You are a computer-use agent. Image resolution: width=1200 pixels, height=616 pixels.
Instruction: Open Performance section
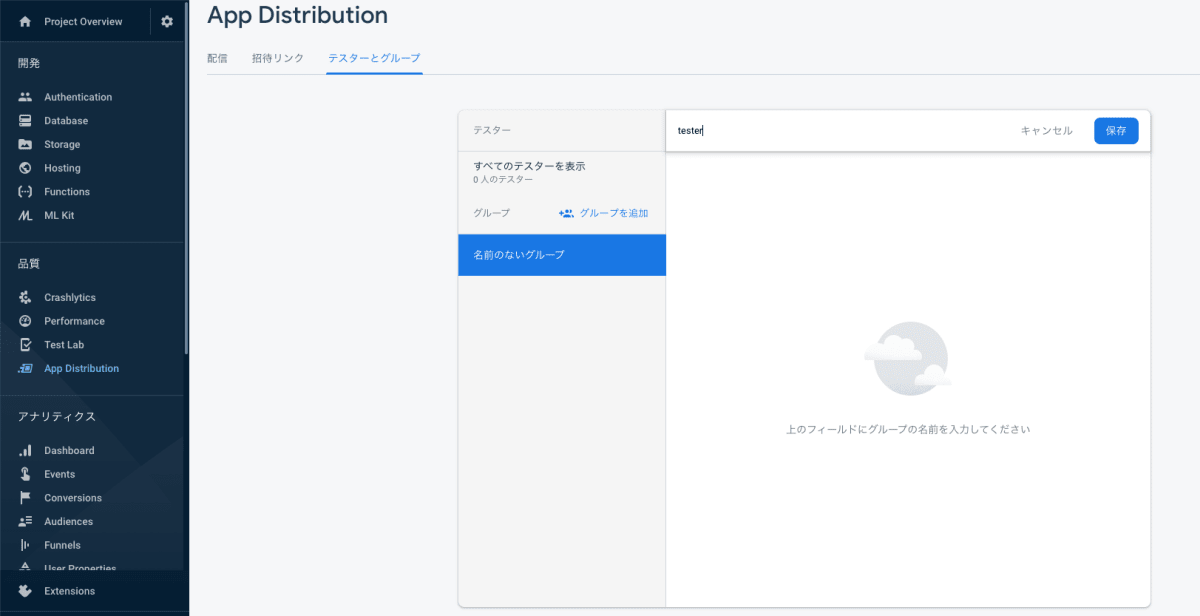point(74,321)
